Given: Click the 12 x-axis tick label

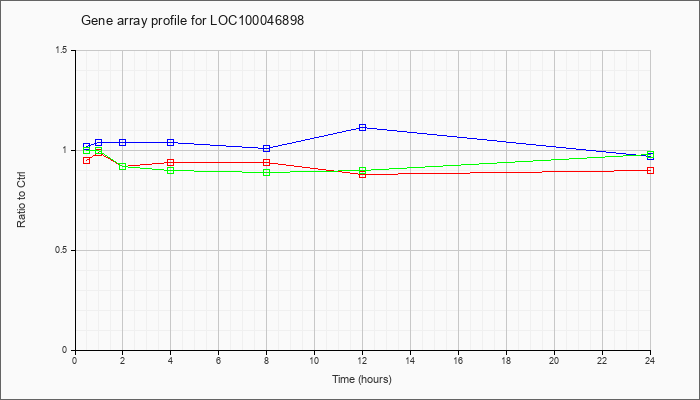Looking at the screenshot, I should click(x=362, y=361).
